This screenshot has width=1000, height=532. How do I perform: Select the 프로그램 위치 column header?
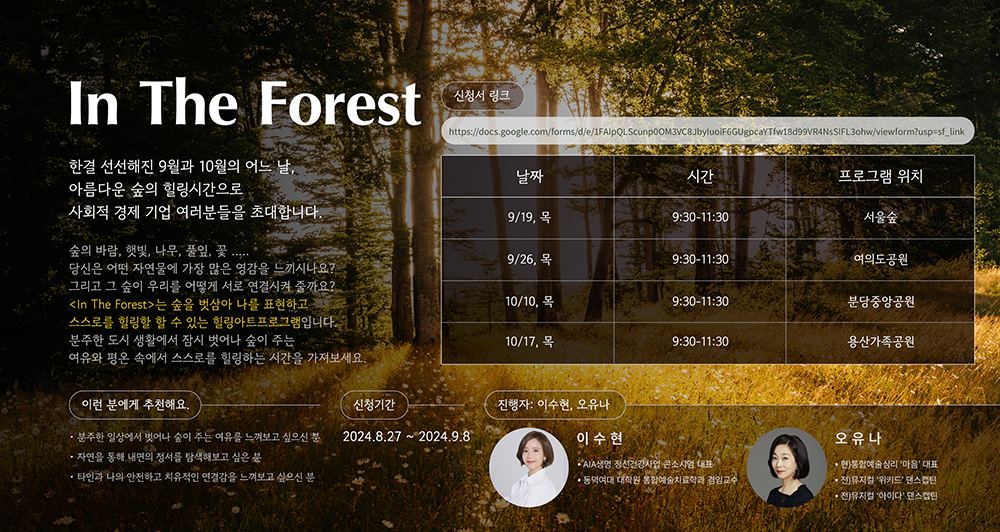(880, 177)
